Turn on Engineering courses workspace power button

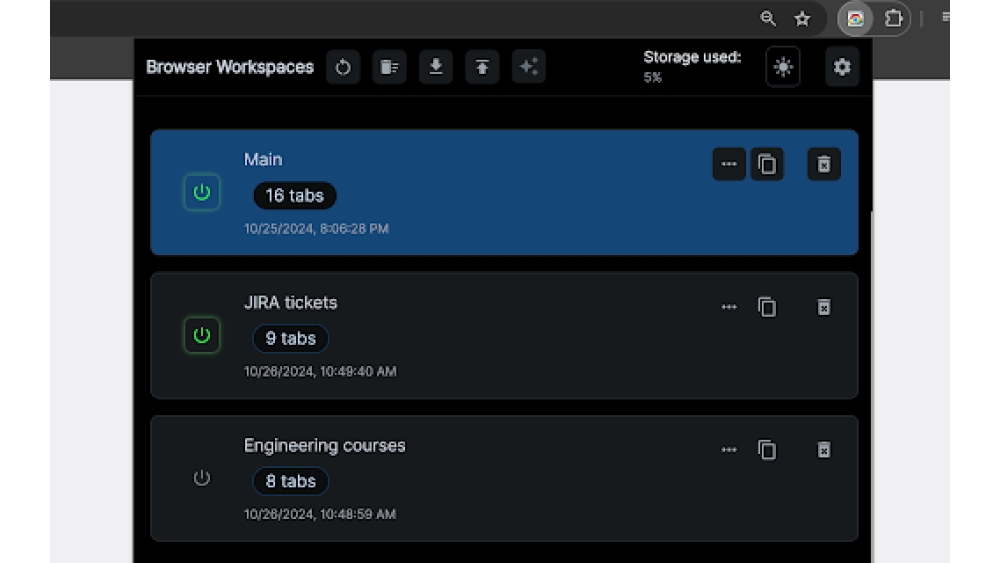click(202, 478)
